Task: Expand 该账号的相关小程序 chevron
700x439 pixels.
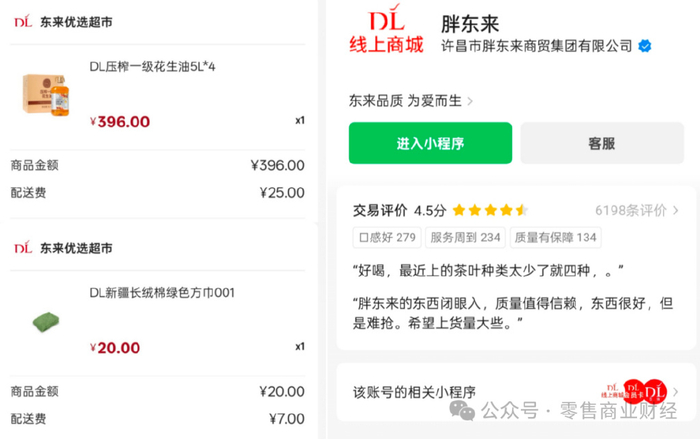Action: click(x=677, y=392)
